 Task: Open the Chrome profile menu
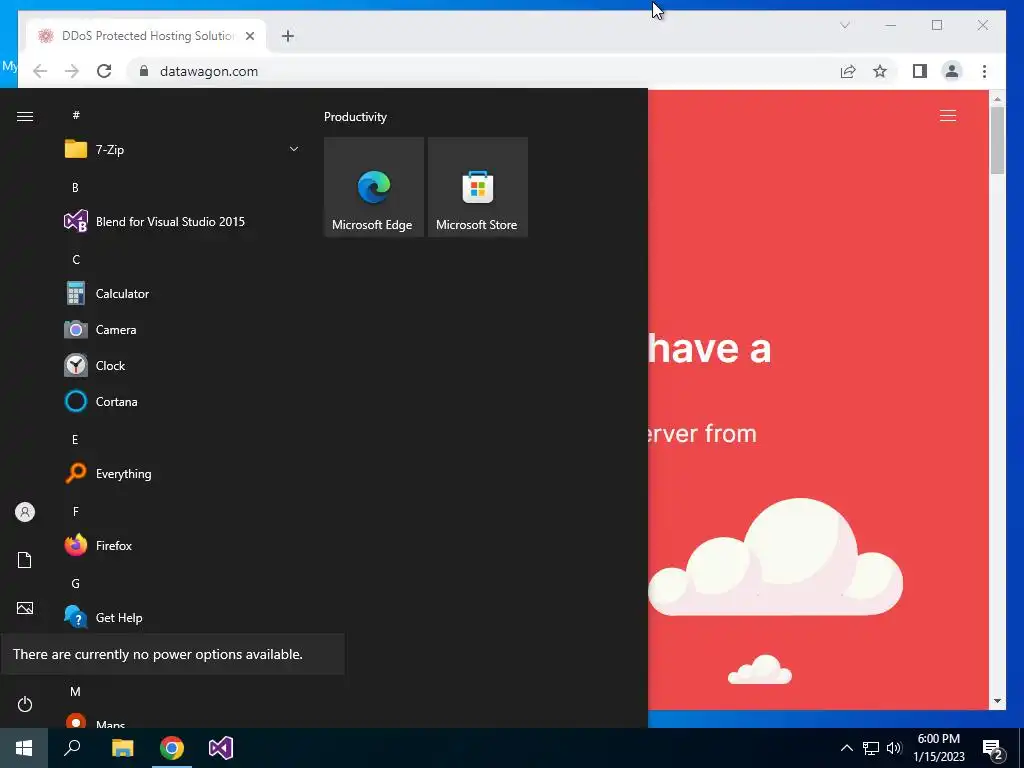coord(952,71)
